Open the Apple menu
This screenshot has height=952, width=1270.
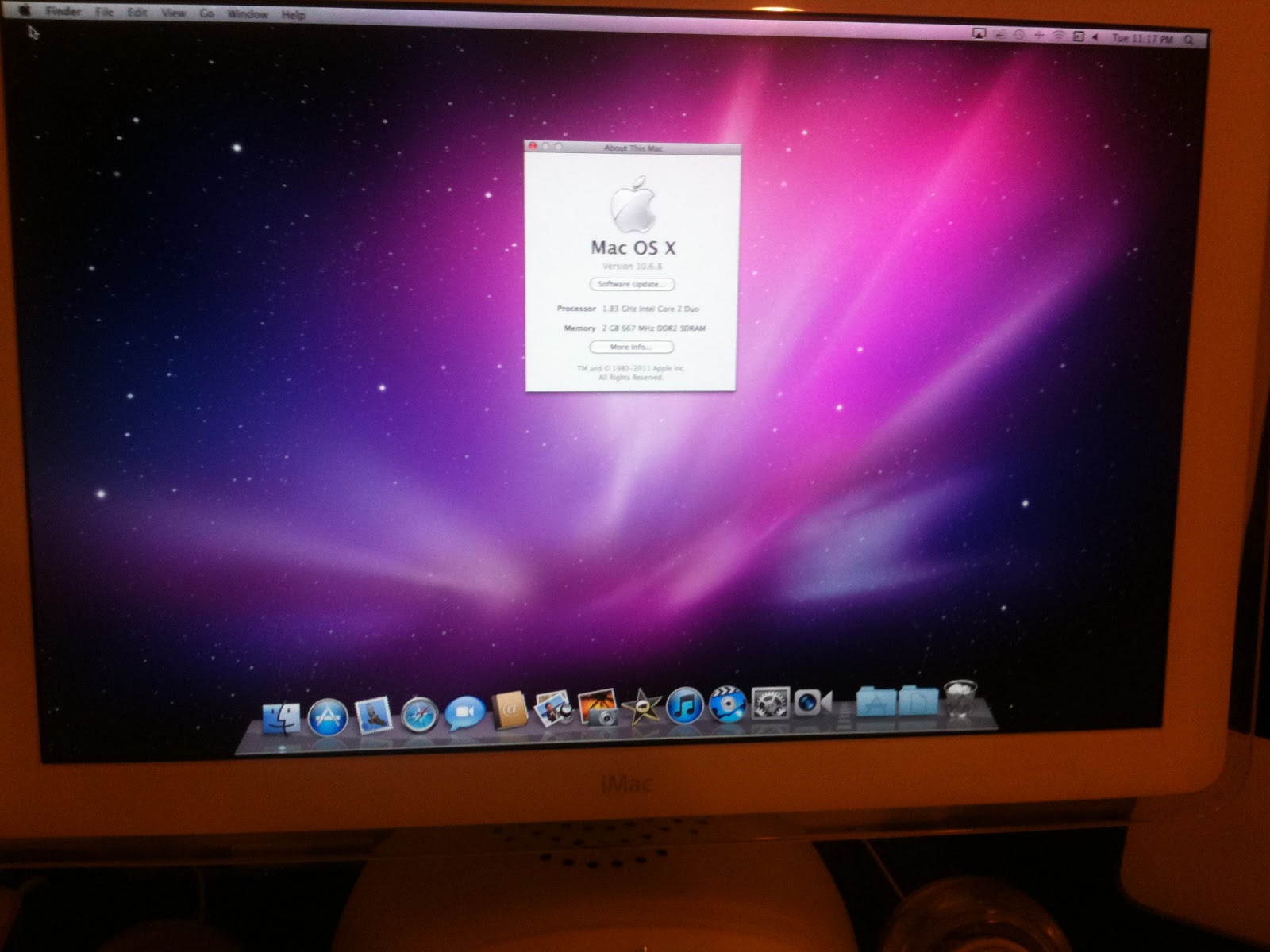[24, 12]
